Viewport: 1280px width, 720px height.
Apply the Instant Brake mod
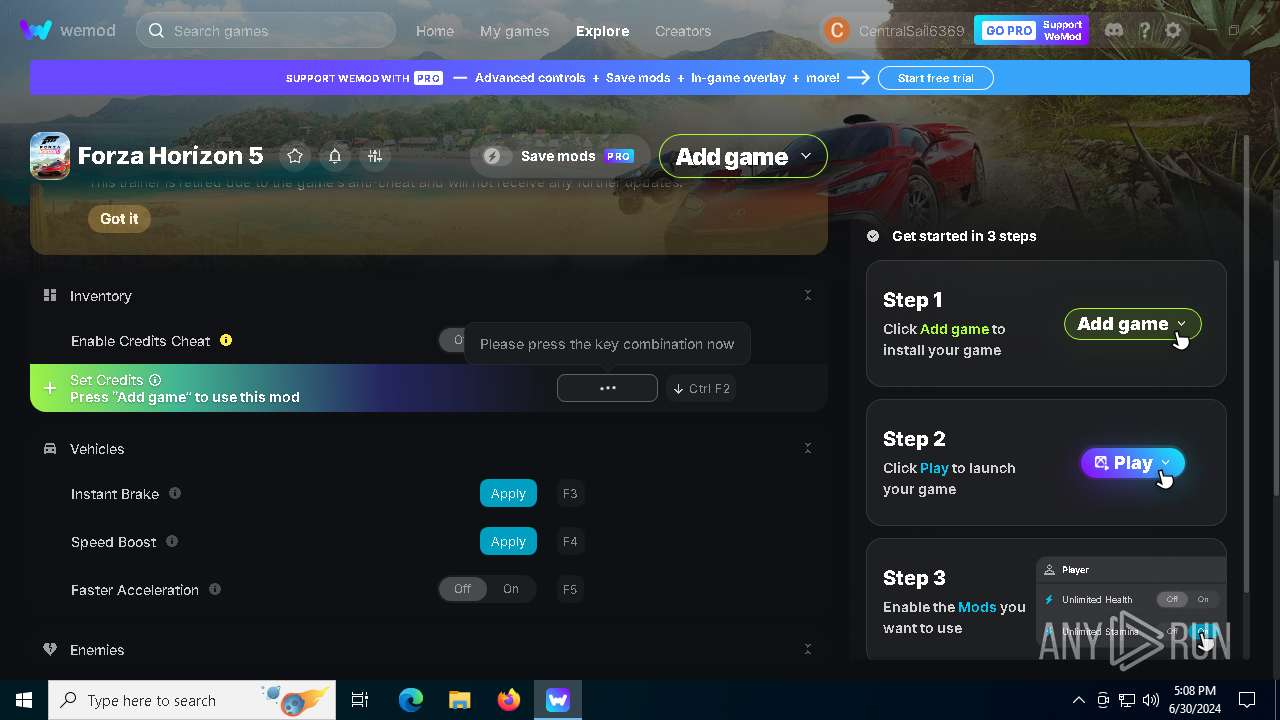click(x=508, y=493)
